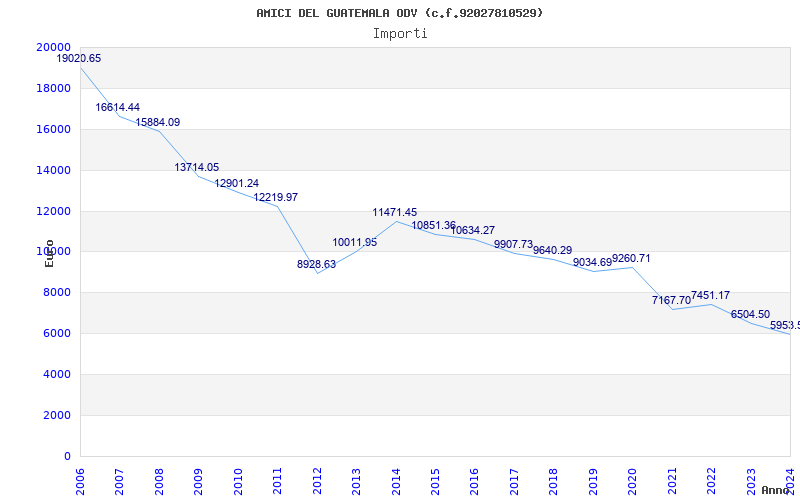This screenshot has height=500, width=800.
Task: Click the y-axis value 20000
Action: coord(54,47)
